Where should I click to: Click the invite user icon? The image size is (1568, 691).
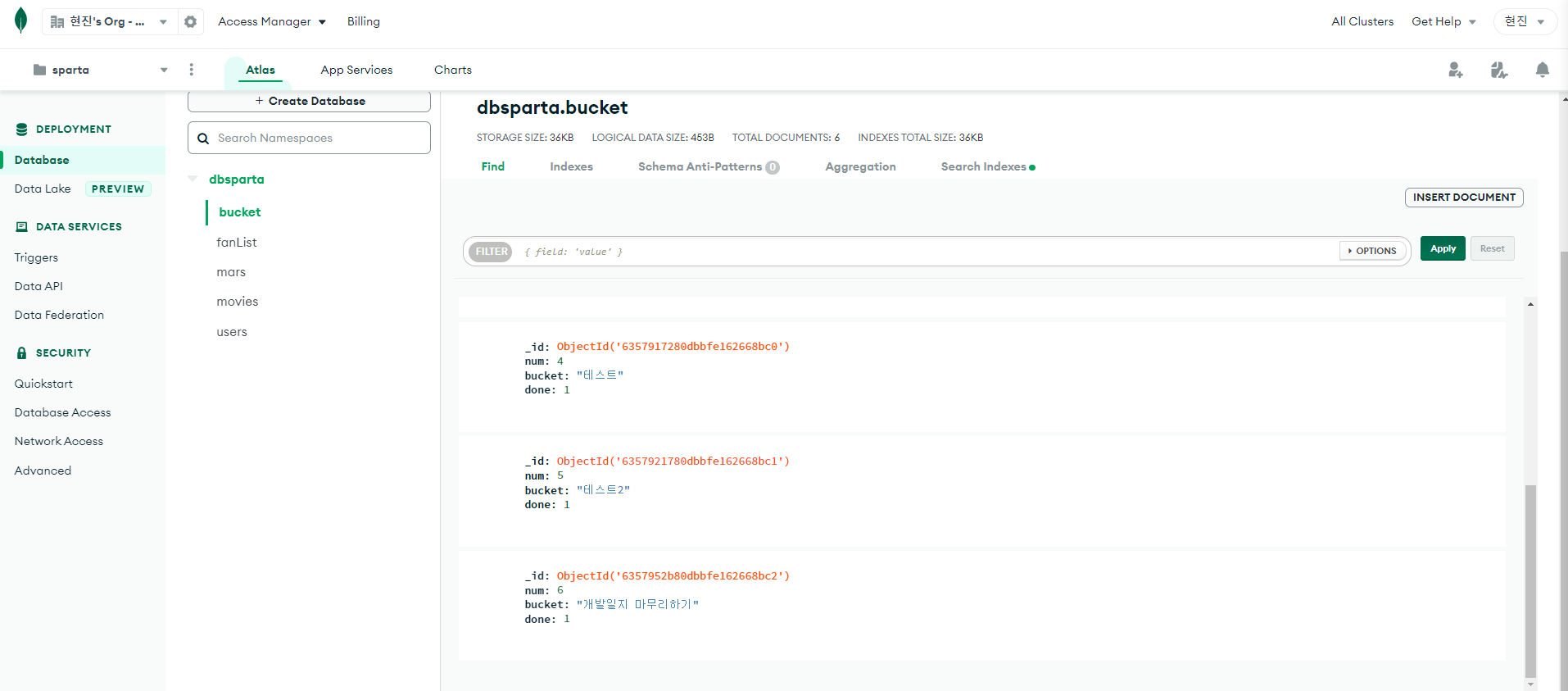pyautogui.click(x=1456, y=70)
